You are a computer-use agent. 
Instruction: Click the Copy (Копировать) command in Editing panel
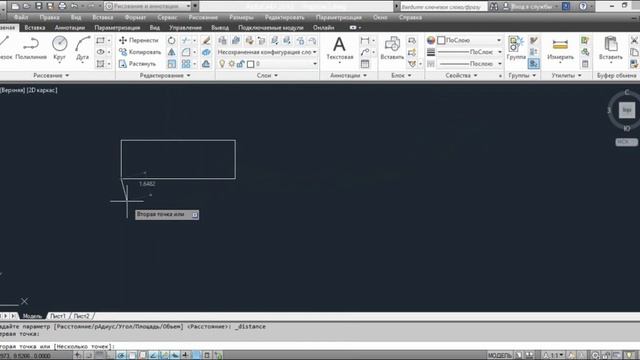point(140,52)
